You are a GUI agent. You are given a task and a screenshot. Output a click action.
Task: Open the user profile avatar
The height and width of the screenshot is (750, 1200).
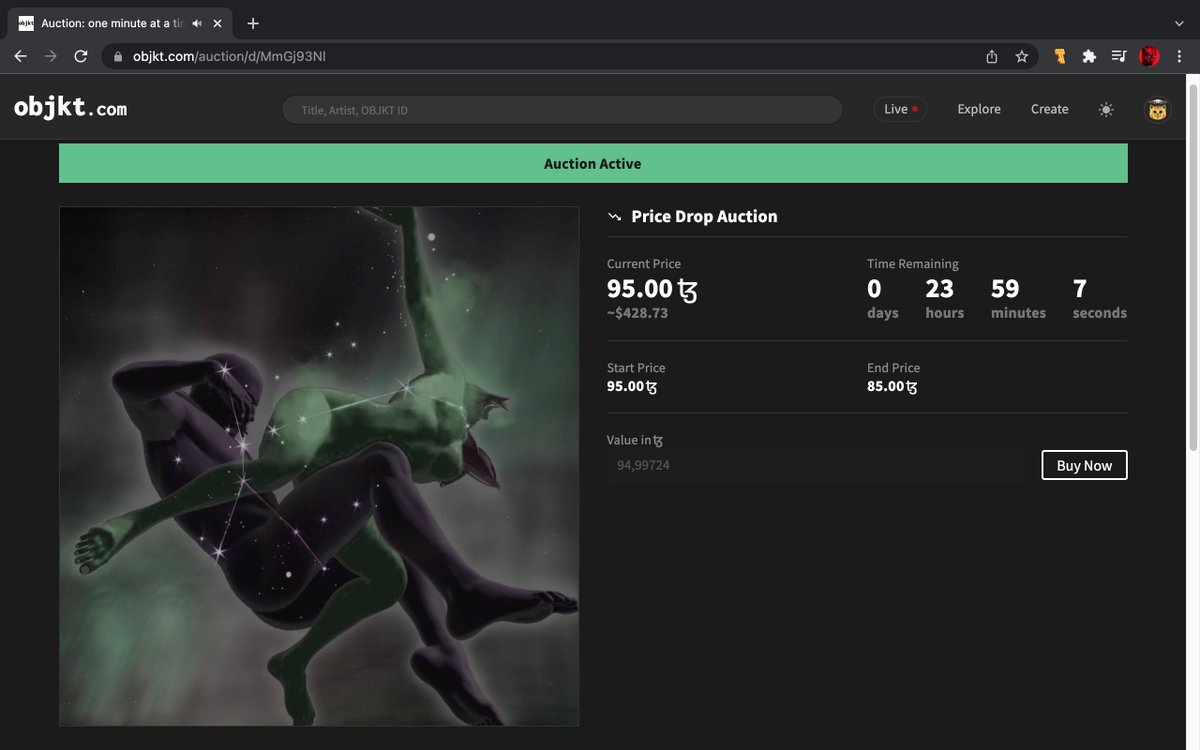1158,110
